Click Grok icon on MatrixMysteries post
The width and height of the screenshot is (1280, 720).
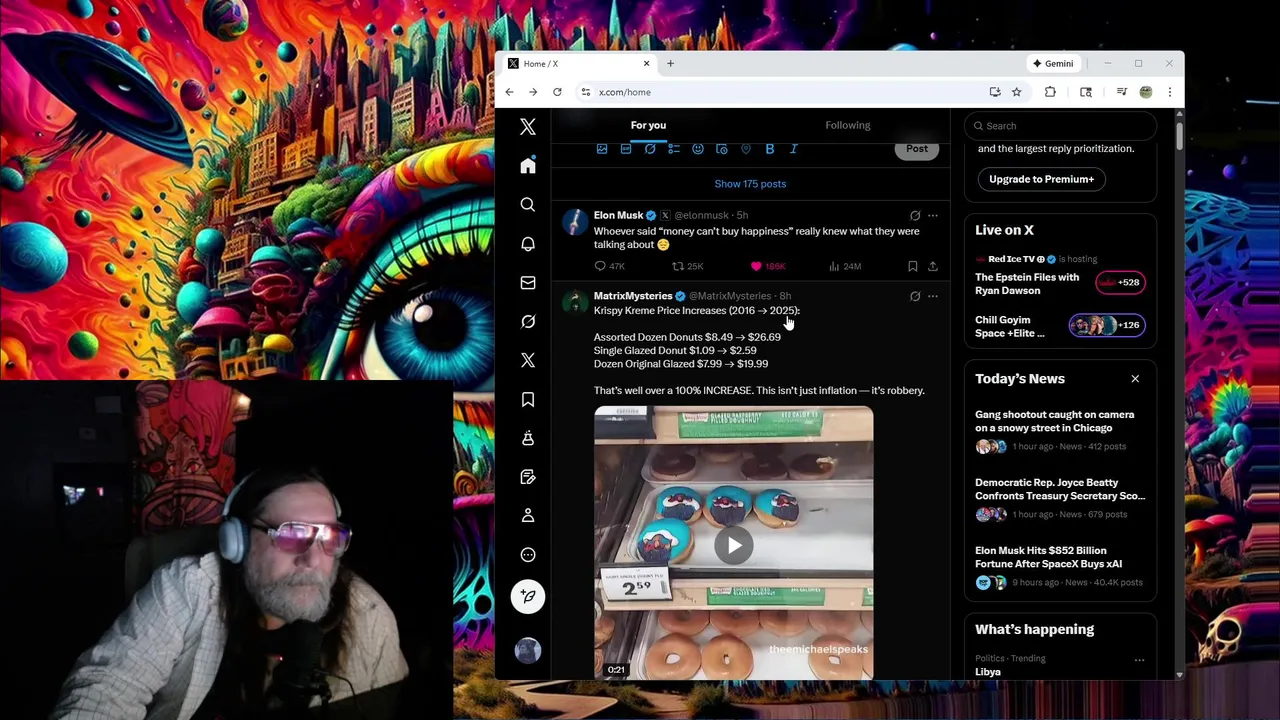click(915, 296)
